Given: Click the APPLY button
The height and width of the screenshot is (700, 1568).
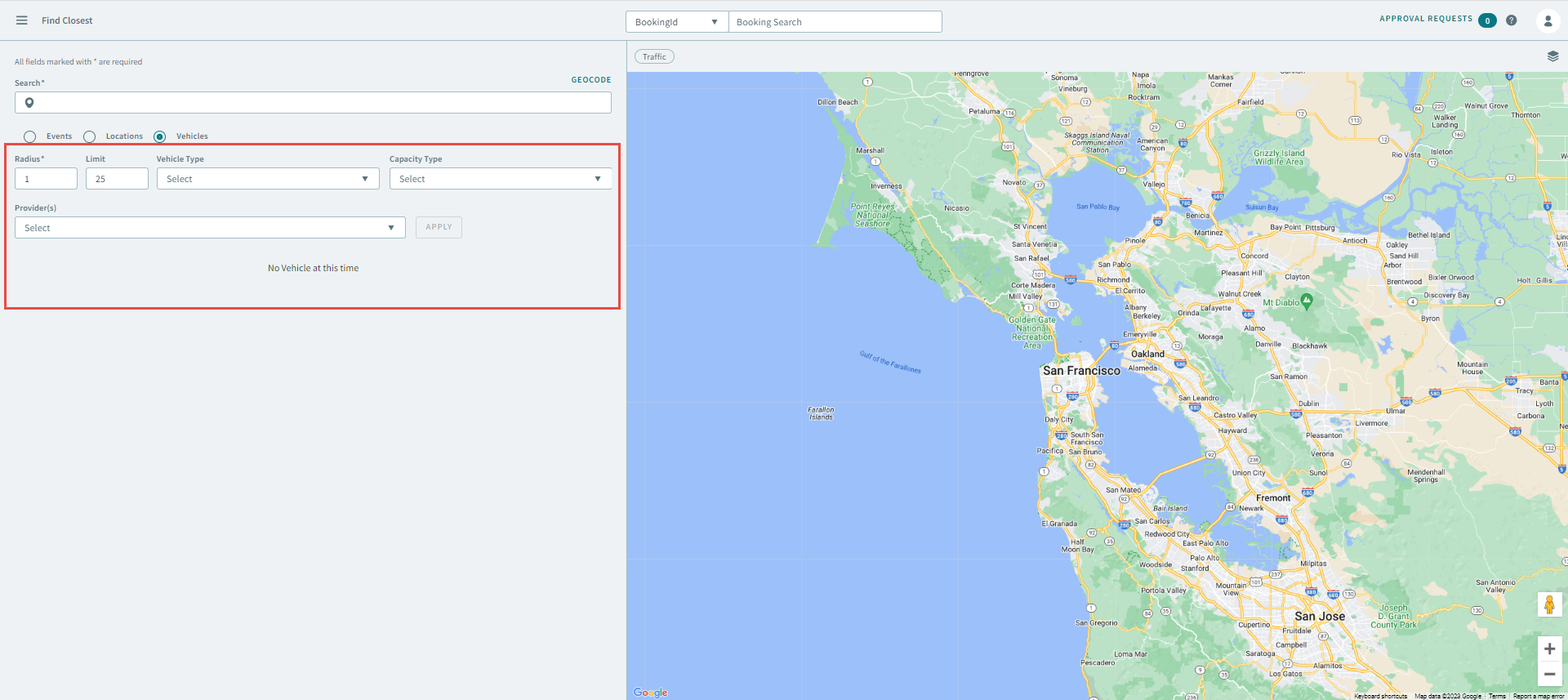Looking at the screenshot, I should [x=439, y=227].
